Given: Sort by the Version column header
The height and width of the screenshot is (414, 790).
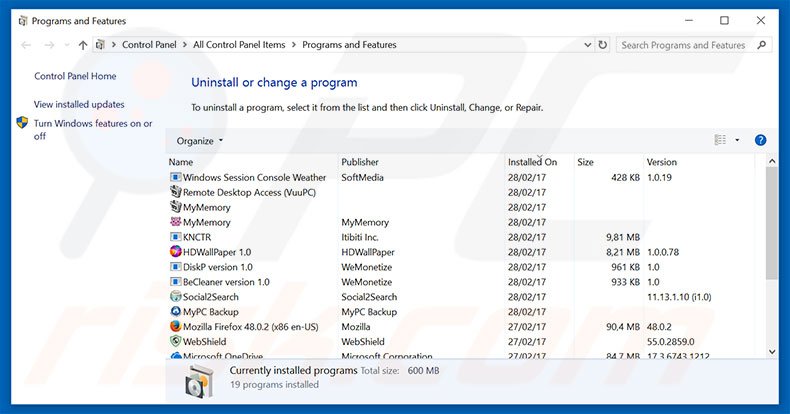Looking at the screenshot, I should 662,162.
